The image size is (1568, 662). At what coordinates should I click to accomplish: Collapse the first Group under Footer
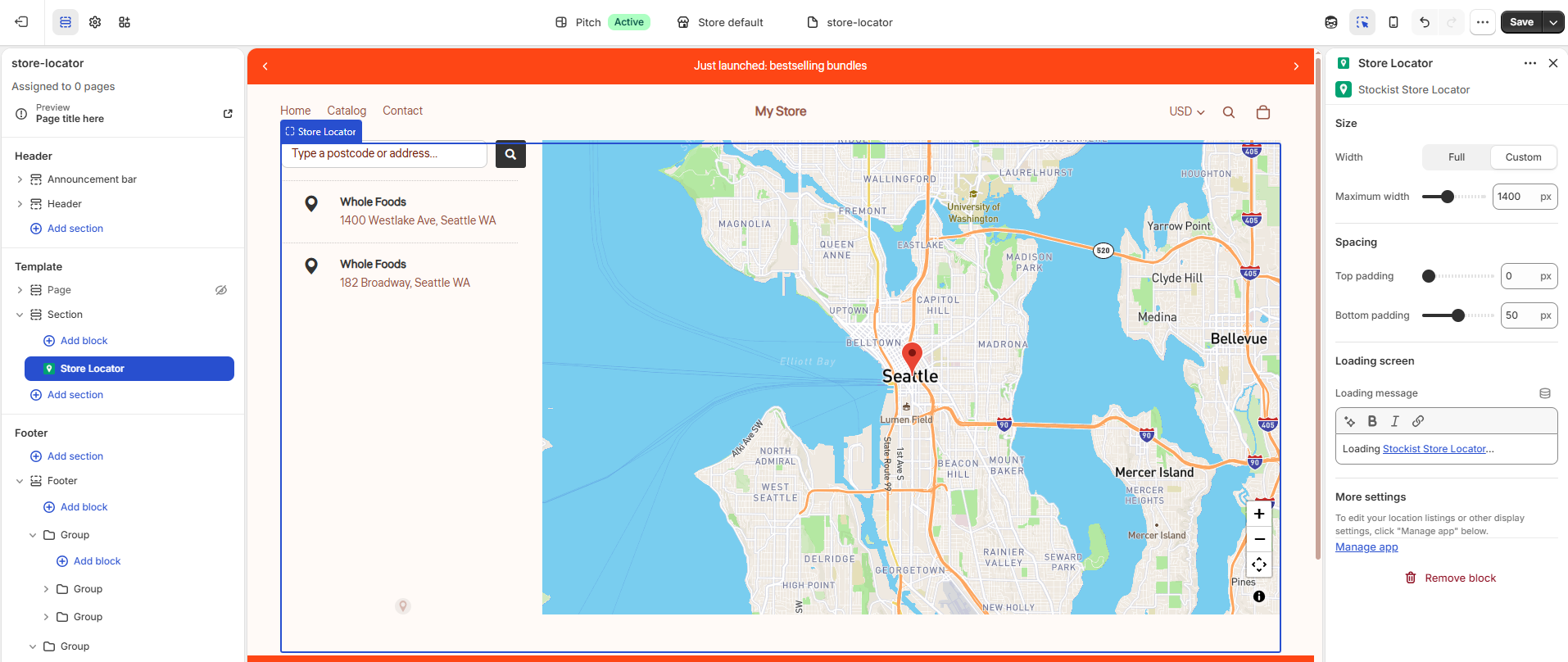point(33,535)
